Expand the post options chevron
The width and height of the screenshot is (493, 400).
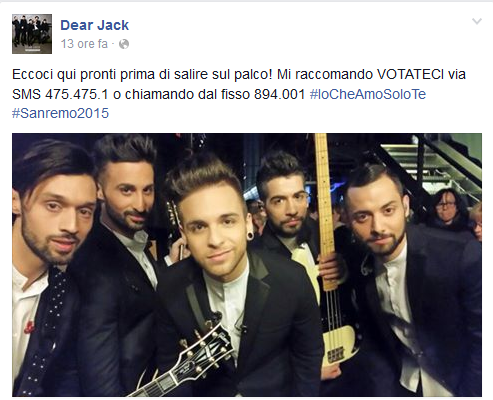[x=477, y=22]
